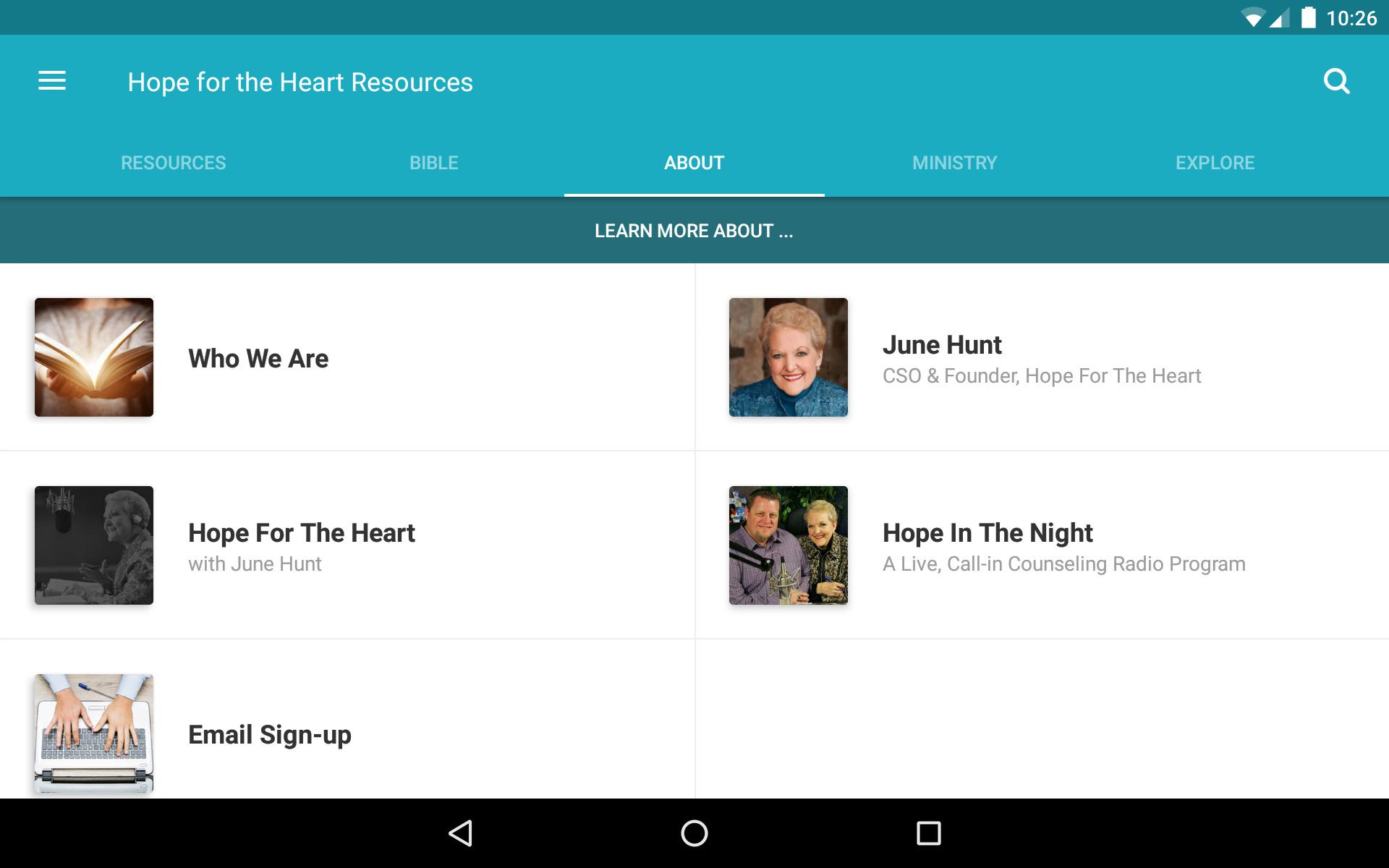This screenshot has height=868, width=1389.
Task: Open the recent apps square button
Action: (929, 833)
